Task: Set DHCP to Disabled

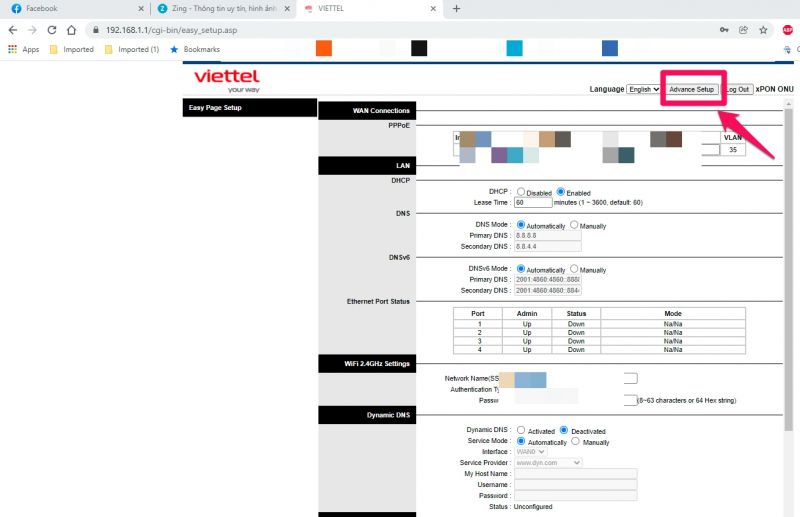Action: pyautogui.click(x=520, y=191)
